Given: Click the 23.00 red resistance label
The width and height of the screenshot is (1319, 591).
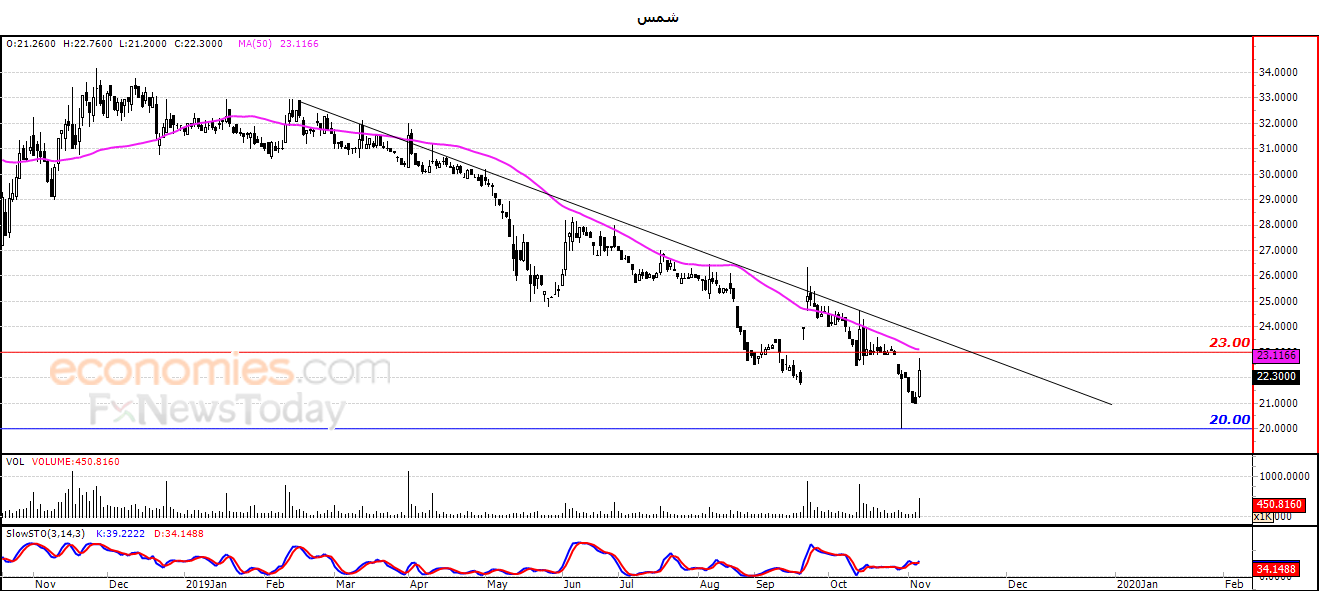Looking at the screenshot, I should 1230,342.
